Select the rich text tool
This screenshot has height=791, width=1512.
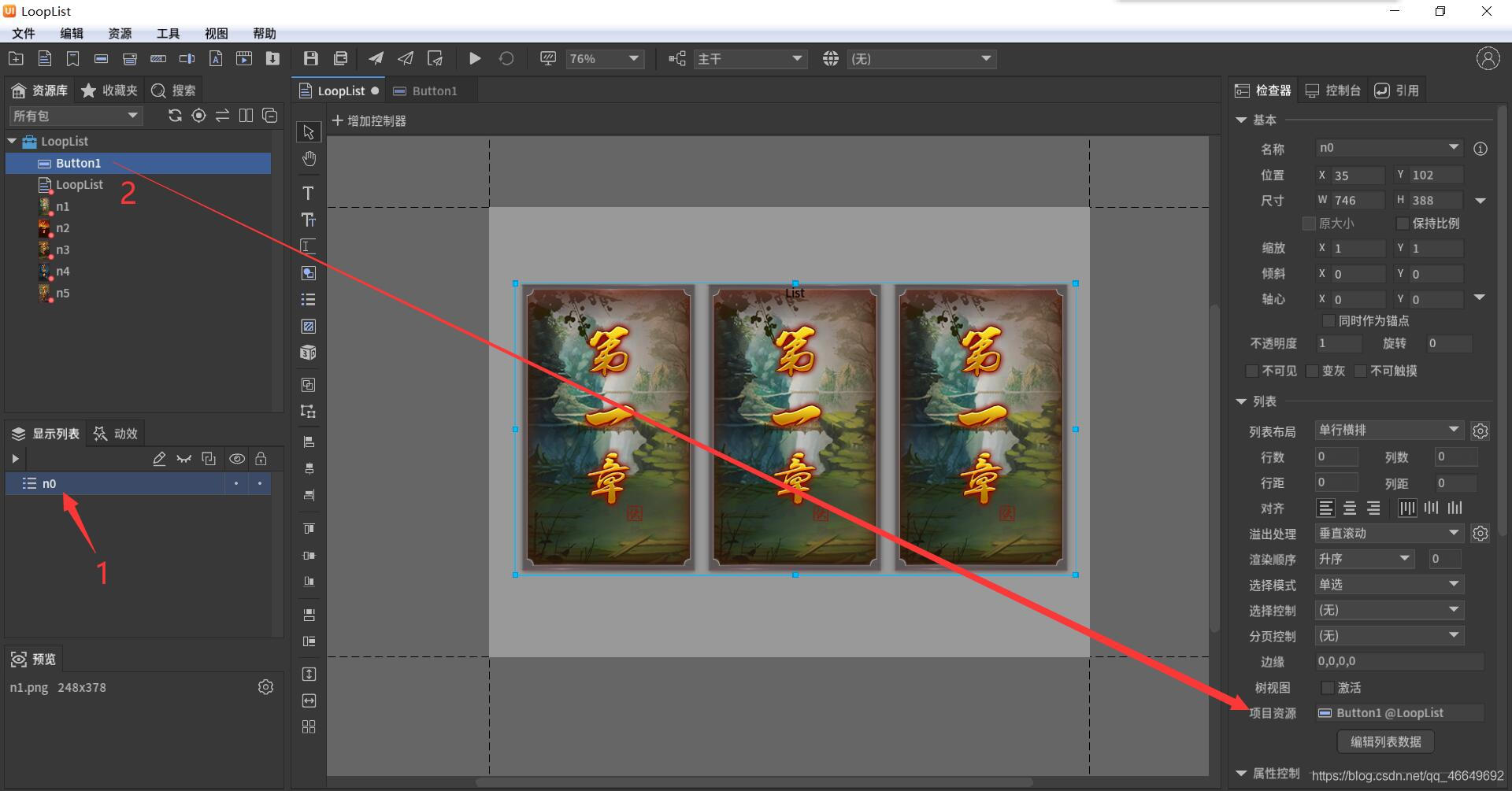(309, 220)
